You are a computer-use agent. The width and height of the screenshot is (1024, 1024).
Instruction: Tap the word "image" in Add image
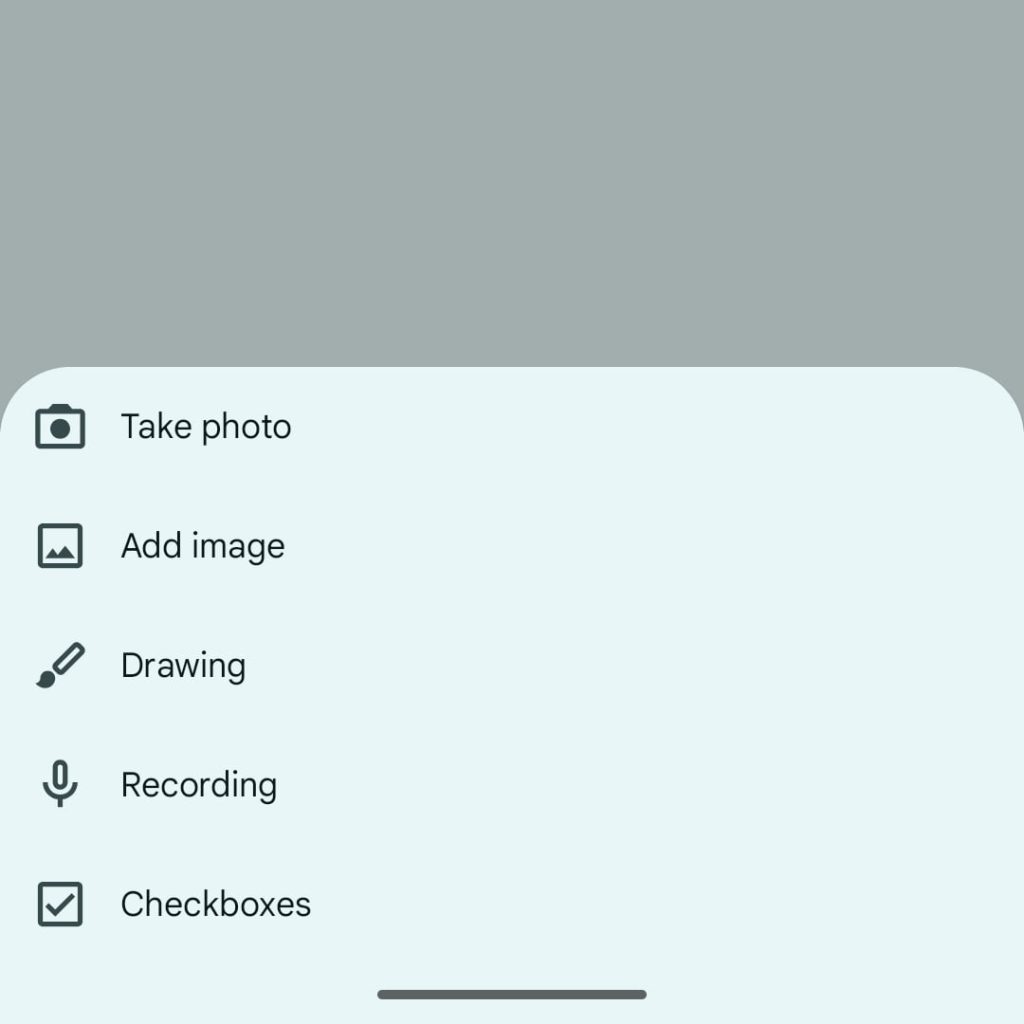238,547
